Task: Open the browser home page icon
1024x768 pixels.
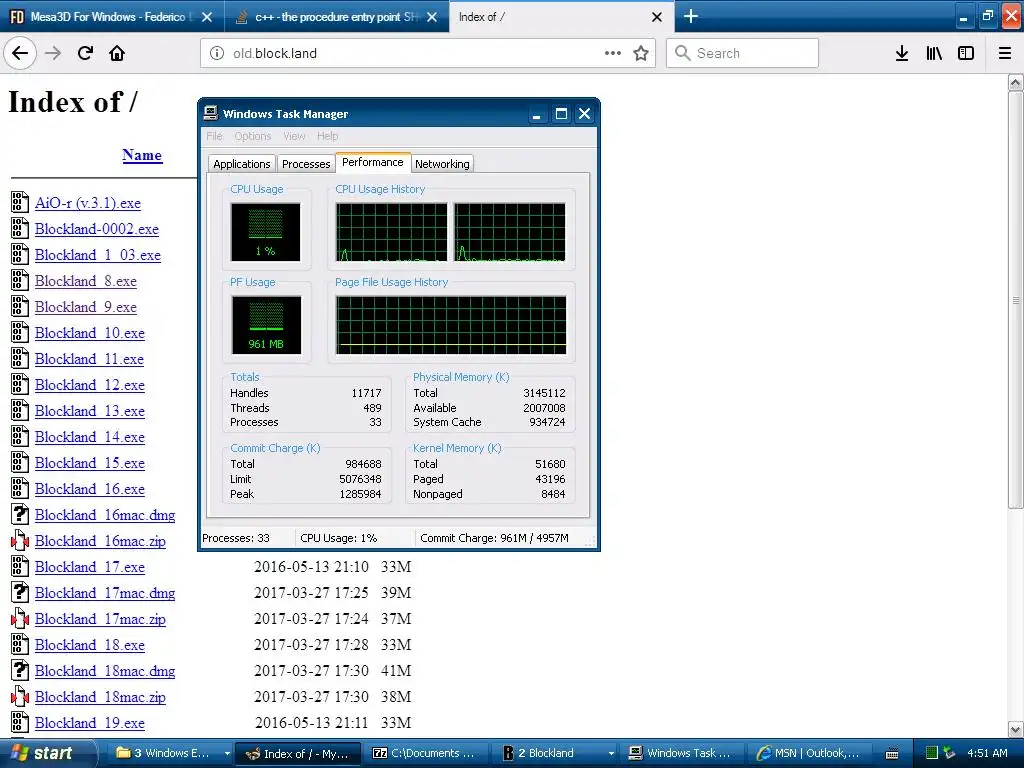Action: [117, 53]
